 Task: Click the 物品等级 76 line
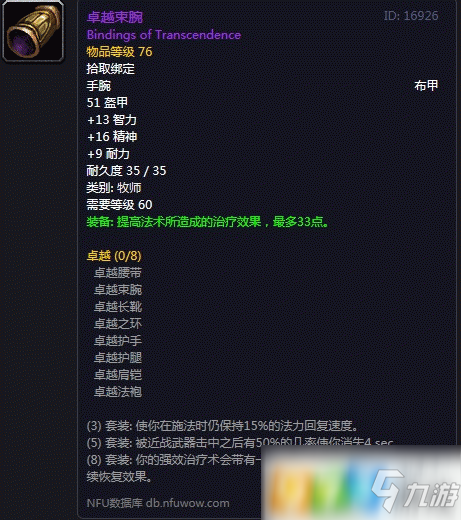(119, 52)
